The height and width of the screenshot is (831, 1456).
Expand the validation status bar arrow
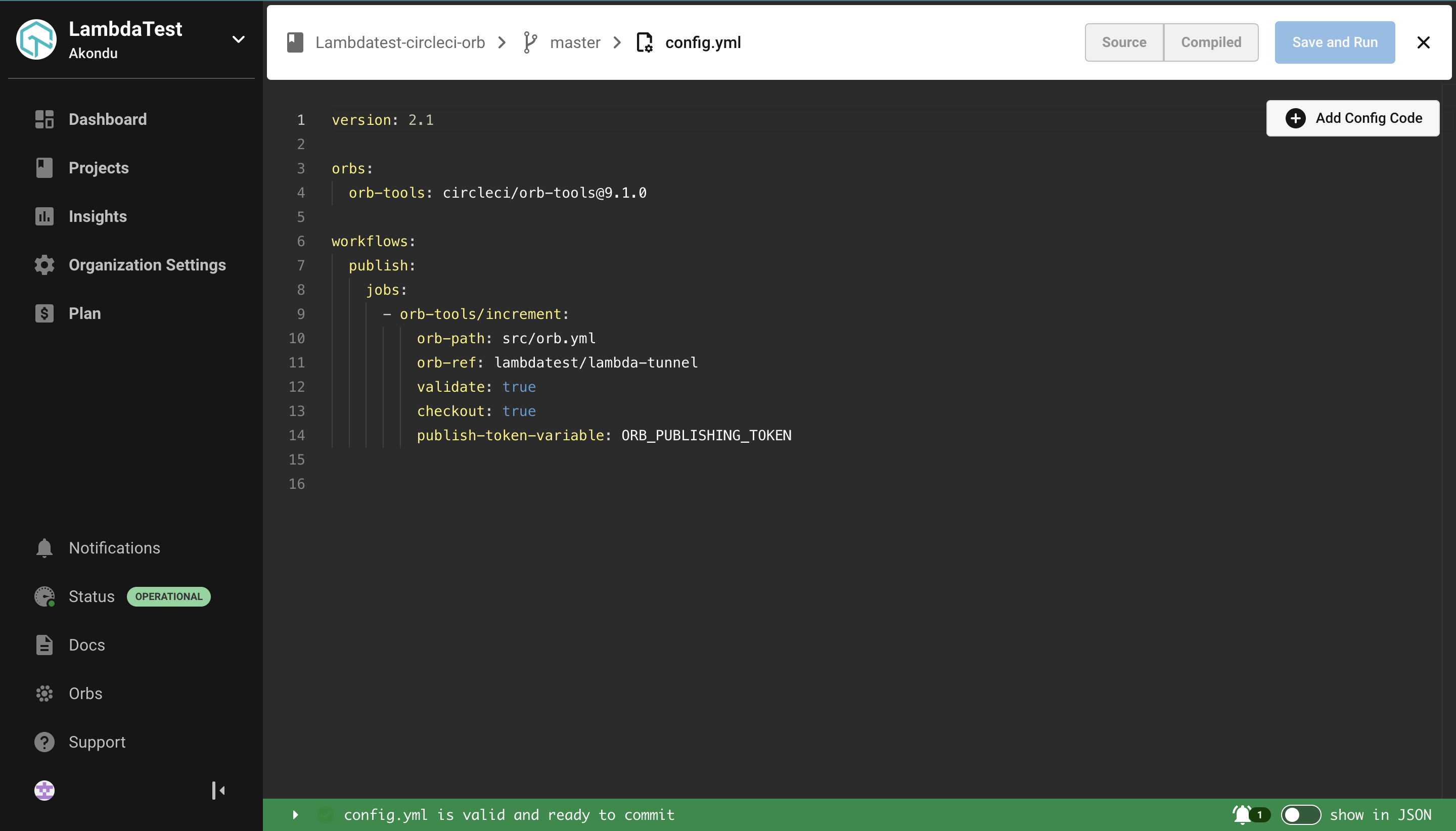point(295,814)
